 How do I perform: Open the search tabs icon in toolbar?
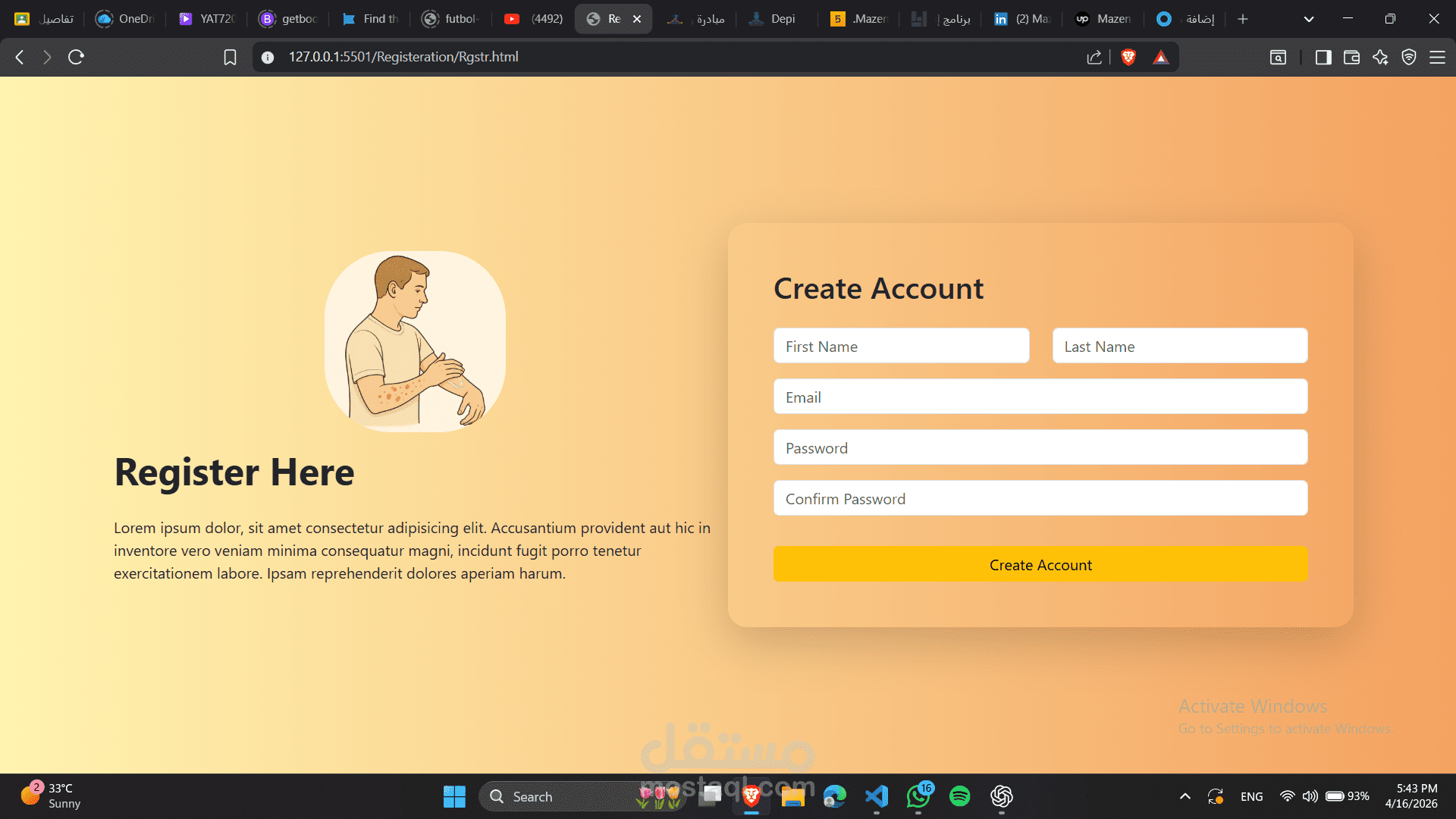[x=1278, y=57]
